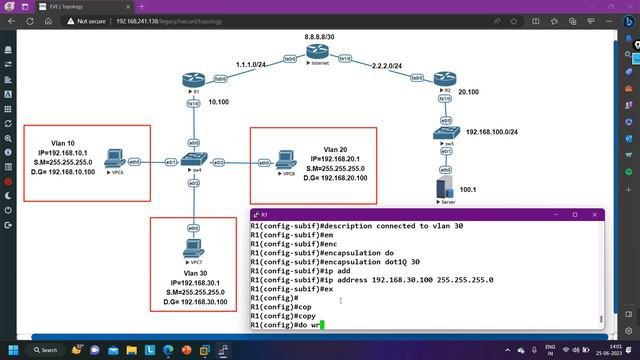This screenshot has width=640, height=360.
Task: Click the address bar URL
Action: pos(169,21)
